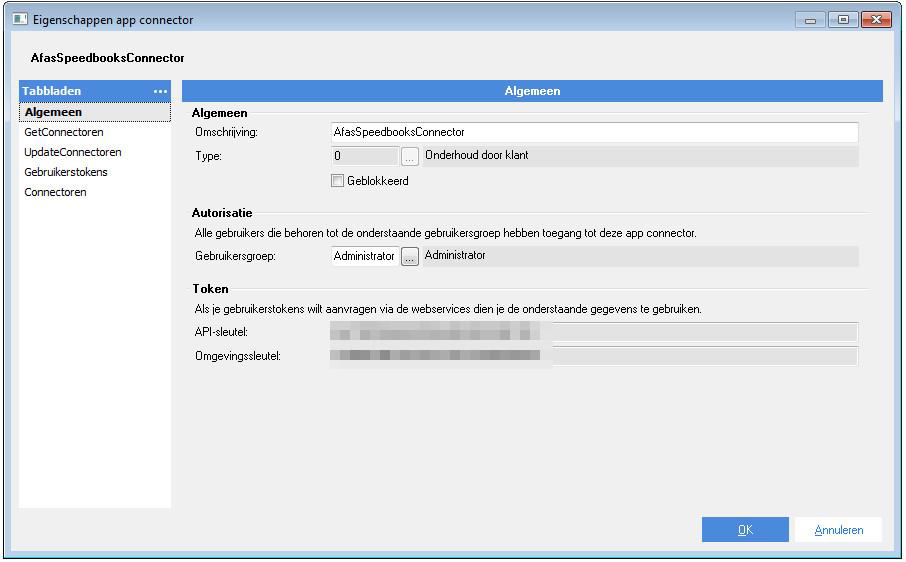Viewport: 906px width, 562px height.
Task: Toggle the Geblokkeerd checkbox
Action: (x=337, y=181)
